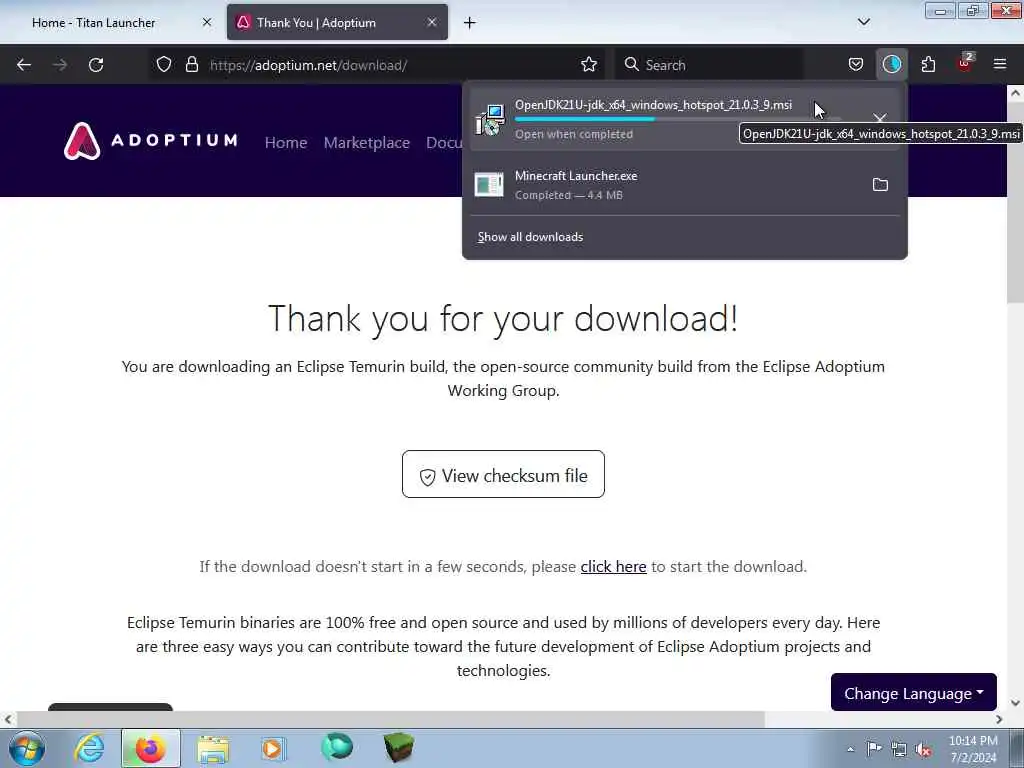
Task: Click the taskbar clock 10:14 PM
Action: (x=973, y=749)
